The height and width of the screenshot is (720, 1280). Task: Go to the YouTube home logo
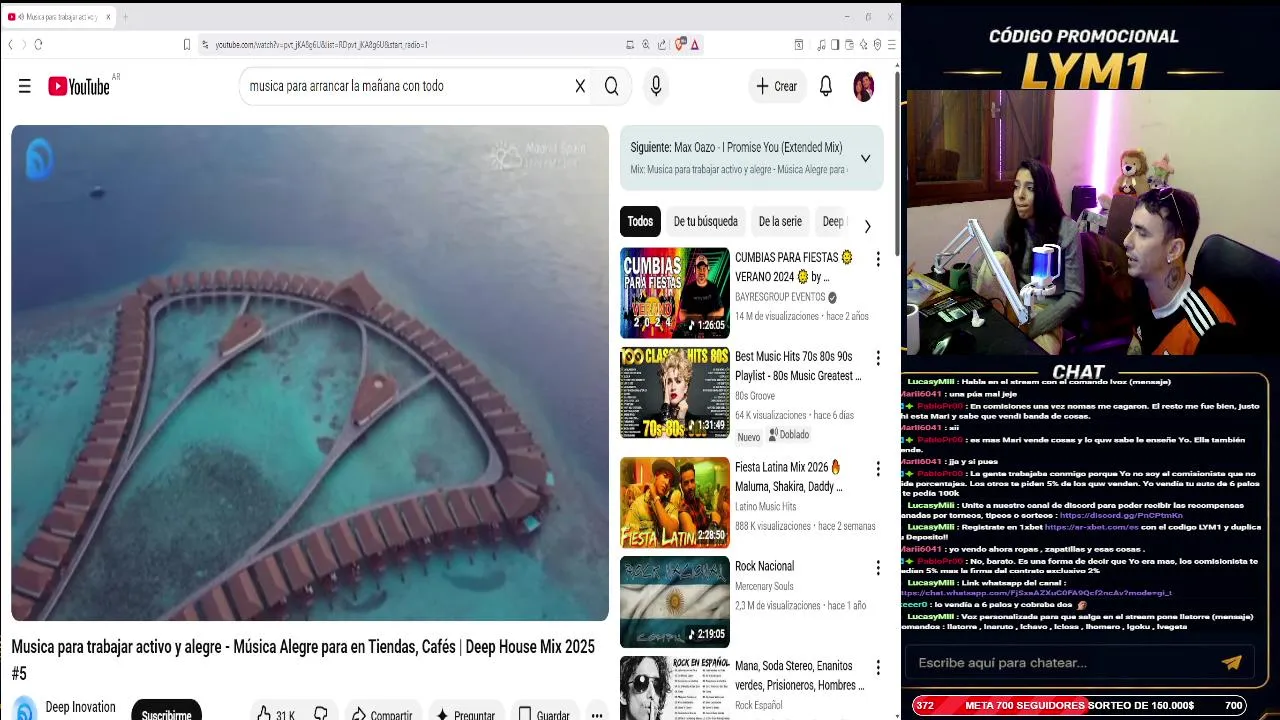79,87
